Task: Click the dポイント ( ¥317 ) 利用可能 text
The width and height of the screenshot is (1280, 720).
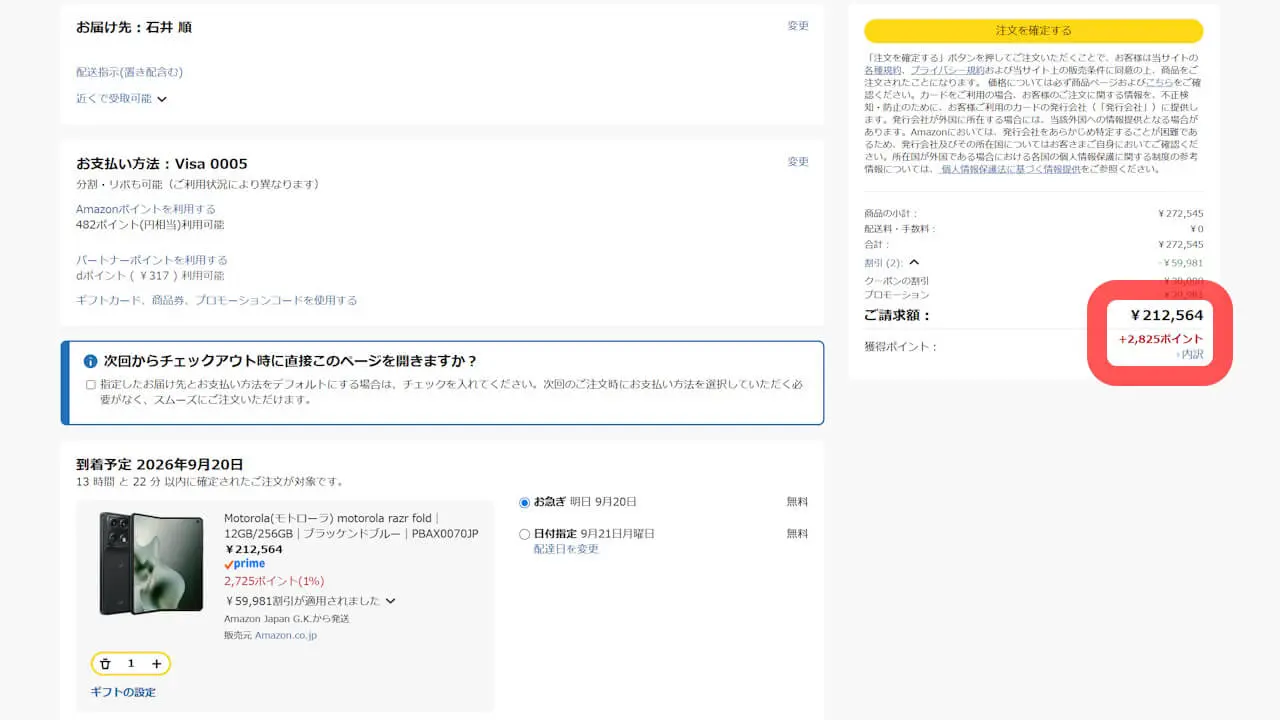Action: [x=150, y=276]
